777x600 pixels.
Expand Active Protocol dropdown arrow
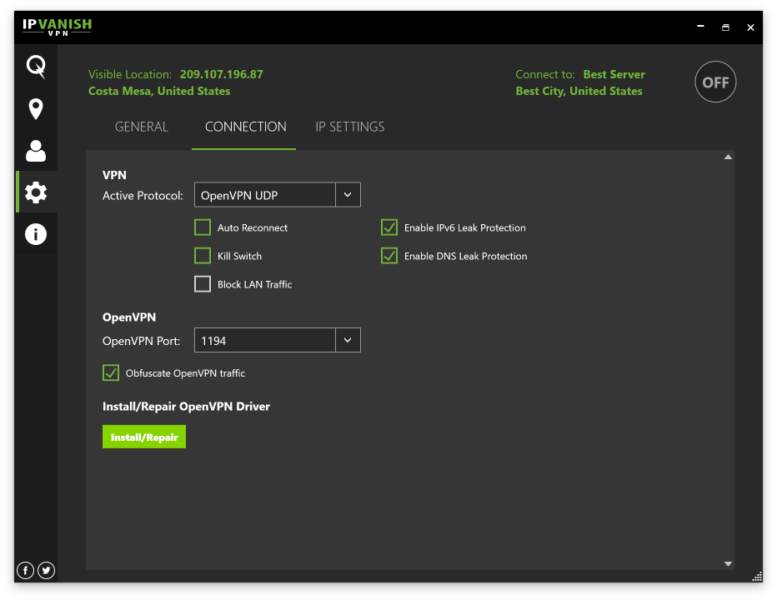pos(348,195)
